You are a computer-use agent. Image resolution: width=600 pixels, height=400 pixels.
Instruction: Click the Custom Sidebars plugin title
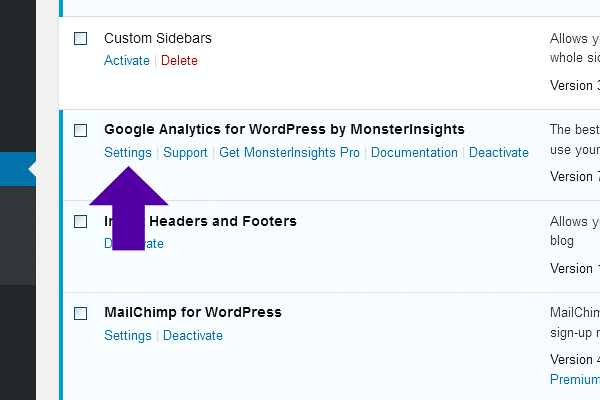point(157,38)
